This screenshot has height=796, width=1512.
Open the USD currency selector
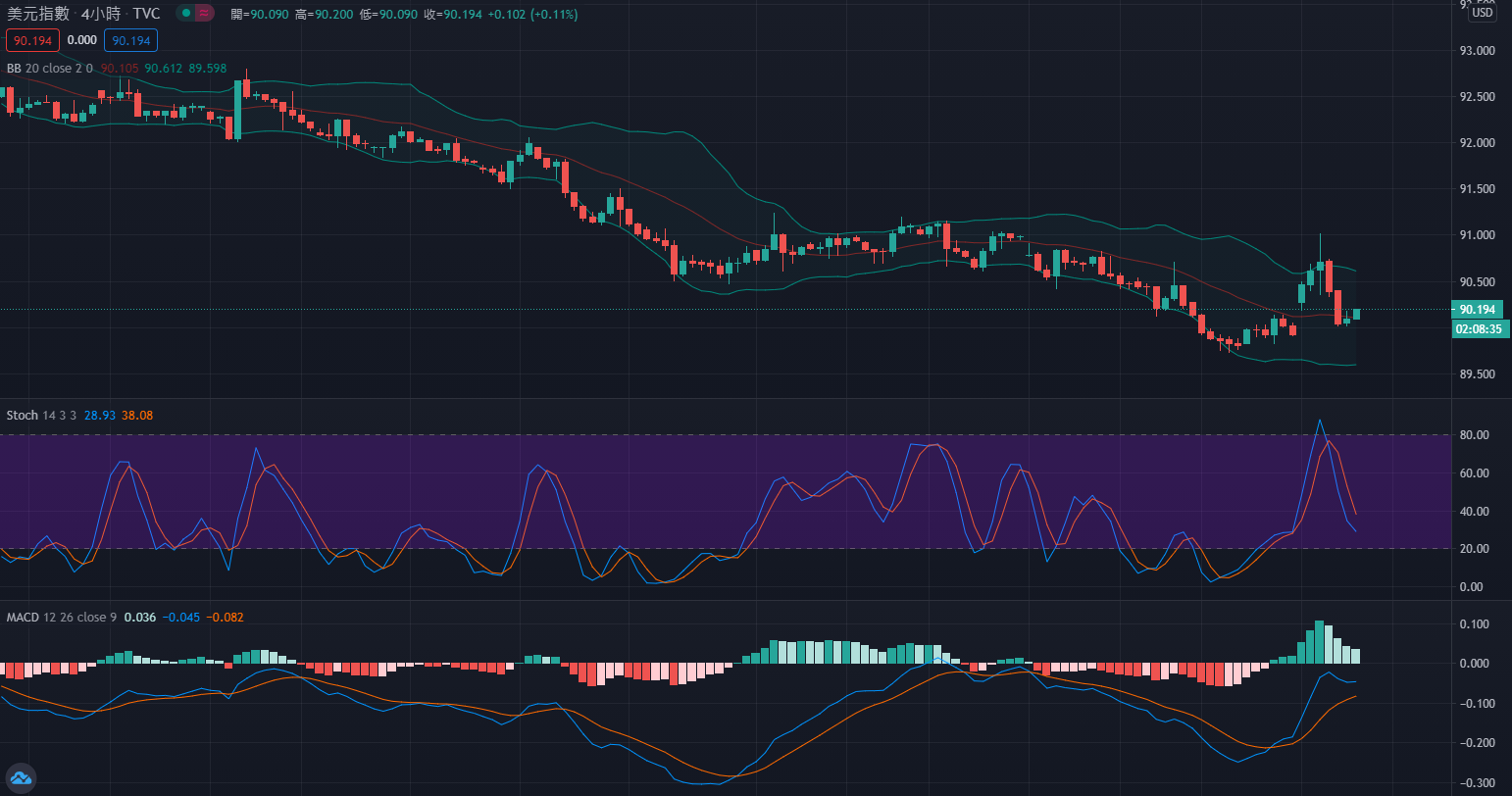point(1482,13)
